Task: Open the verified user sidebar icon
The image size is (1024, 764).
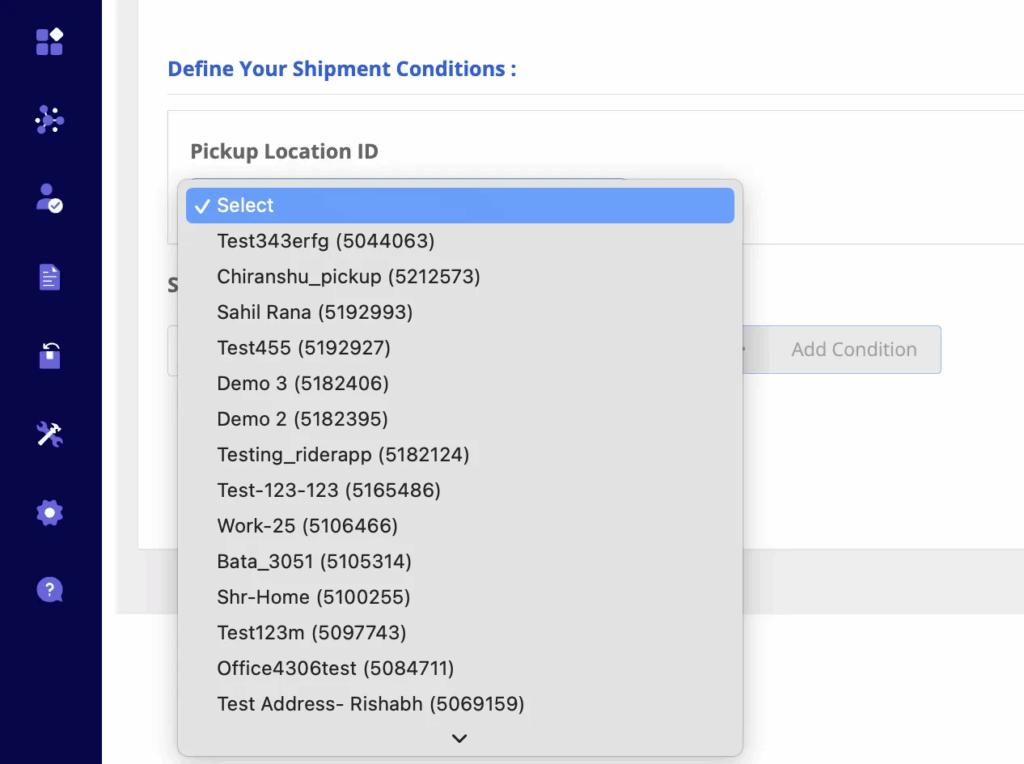Action: tap(50, 198)
